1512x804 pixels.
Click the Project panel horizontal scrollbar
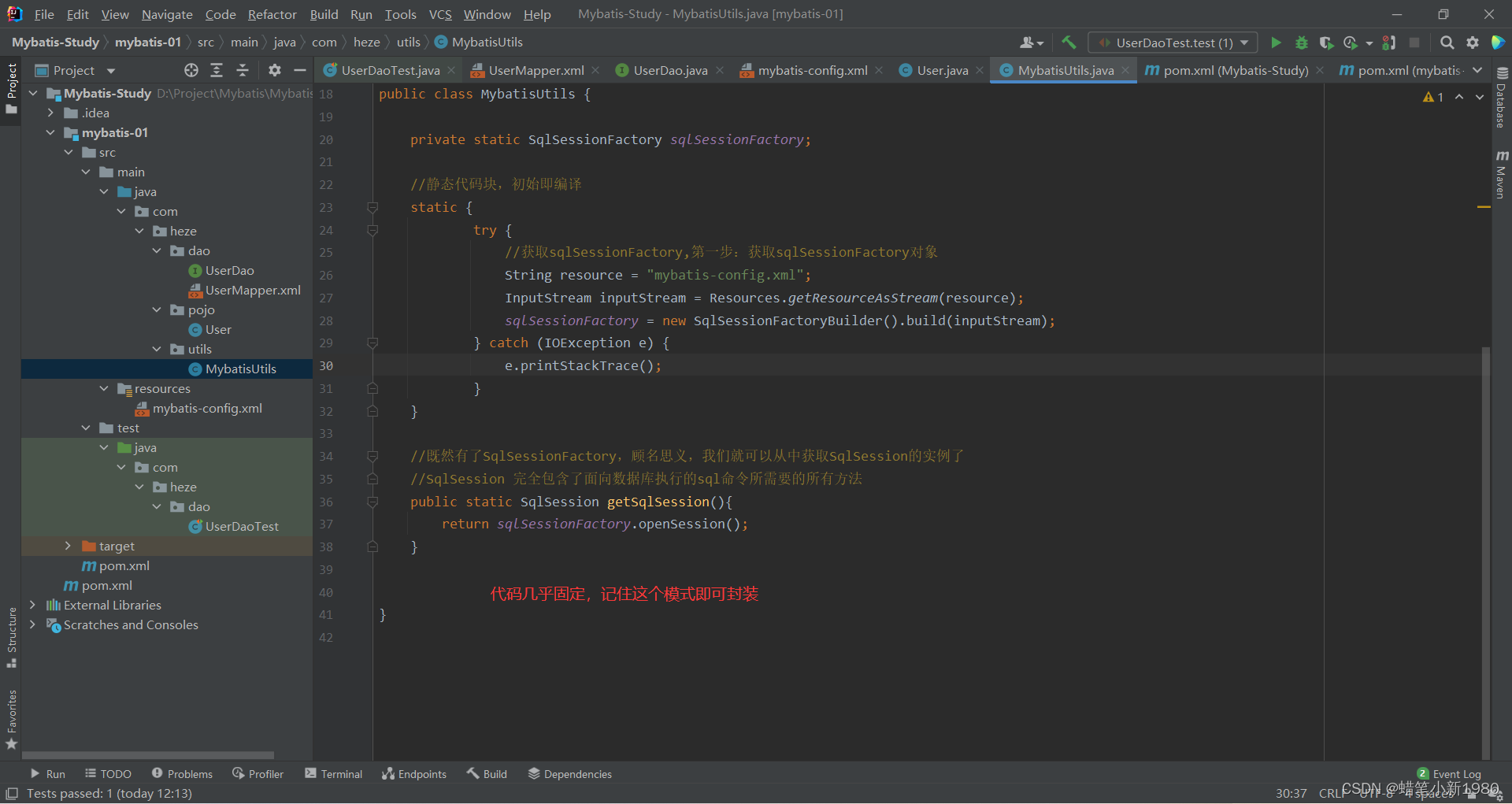click(x=148, y=754)
